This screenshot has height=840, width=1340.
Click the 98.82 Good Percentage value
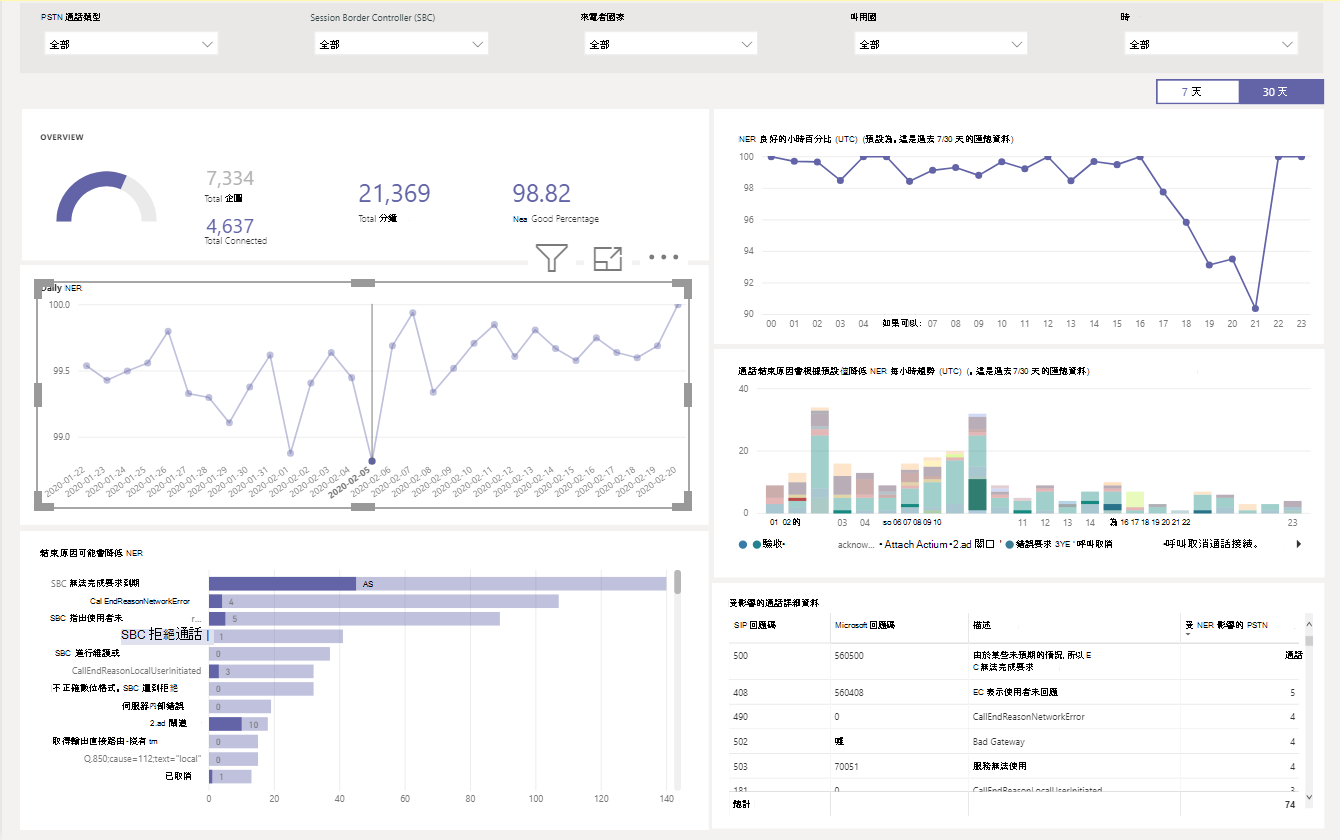(541, 194)
